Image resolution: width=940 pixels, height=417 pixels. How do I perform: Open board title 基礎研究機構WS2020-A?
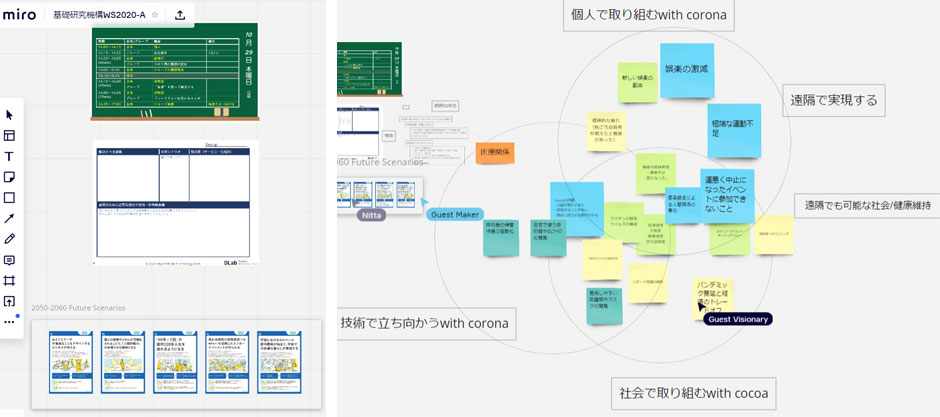tap(99, 15)
